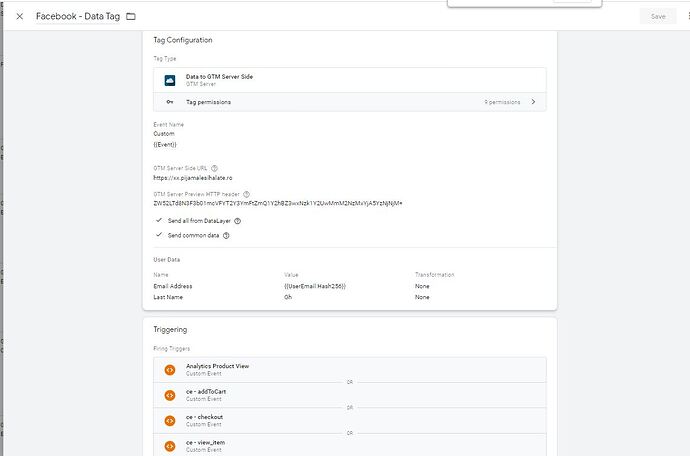
Task: Toggle Send all from DataLayer checkmark
Action: [x=159, y=220]
